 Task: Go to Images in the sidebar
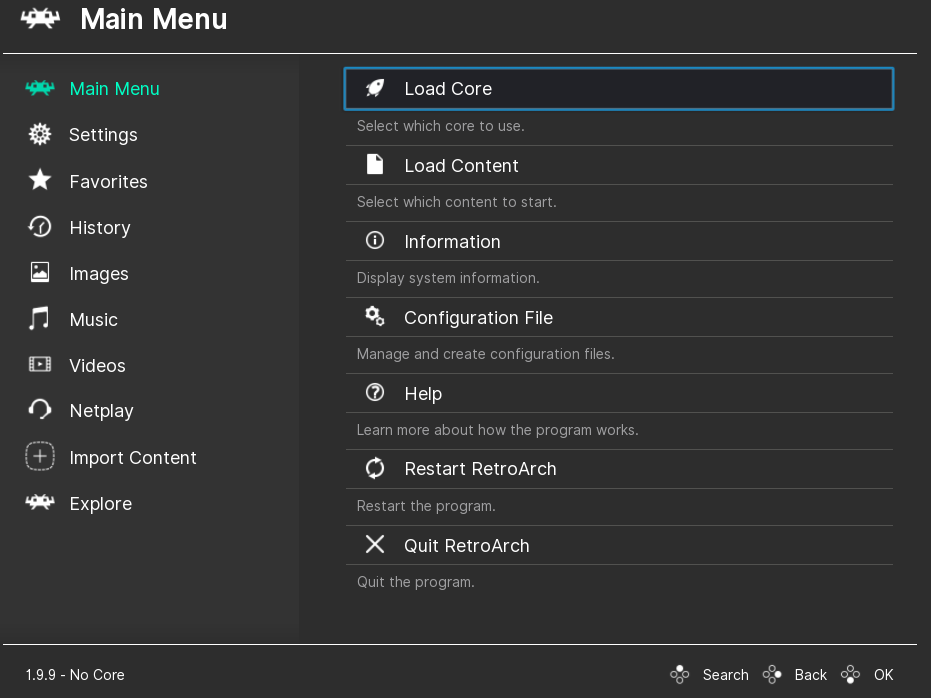click(98, 274)
